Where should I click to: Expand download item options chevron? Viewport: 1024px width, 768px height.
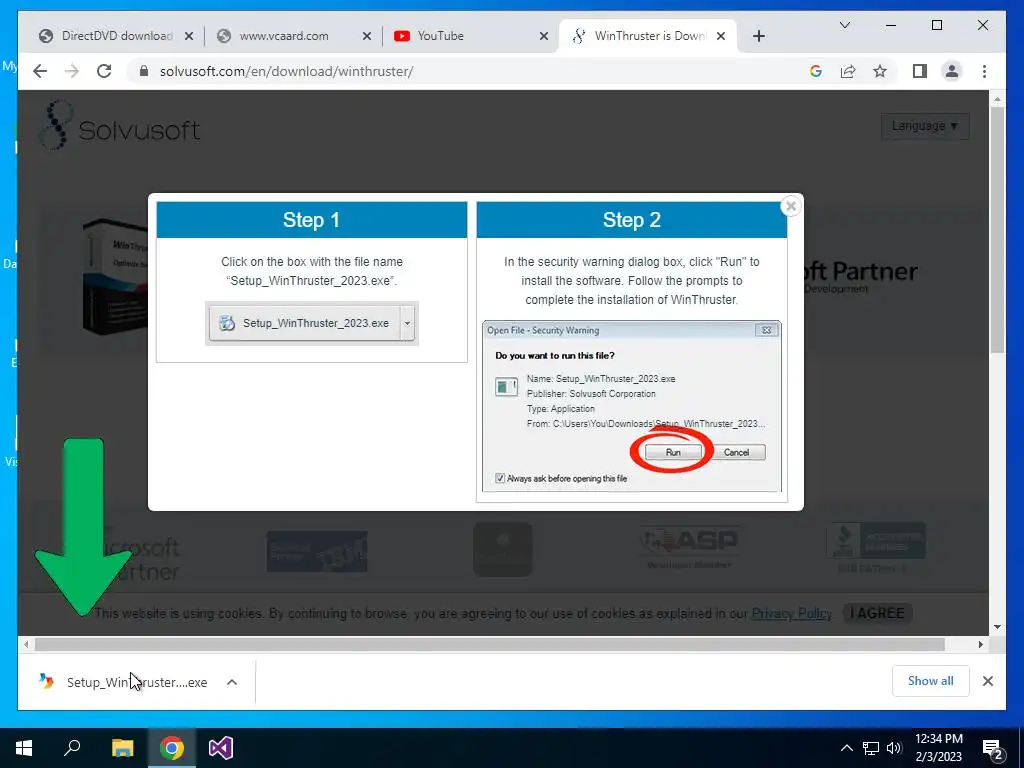point(232,682)
